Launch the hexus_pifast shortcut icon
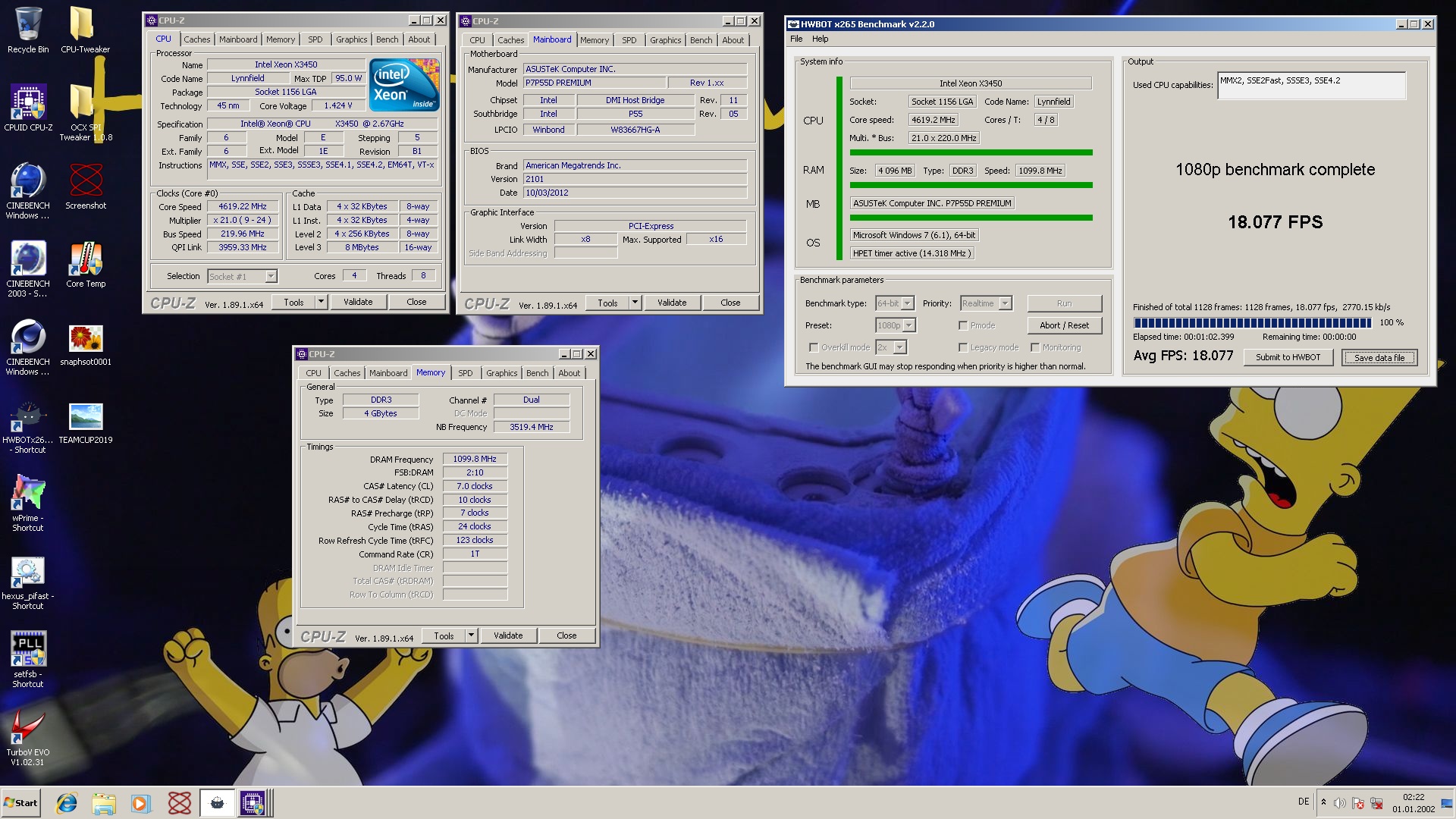1456x819 pixels. [28, 582]
